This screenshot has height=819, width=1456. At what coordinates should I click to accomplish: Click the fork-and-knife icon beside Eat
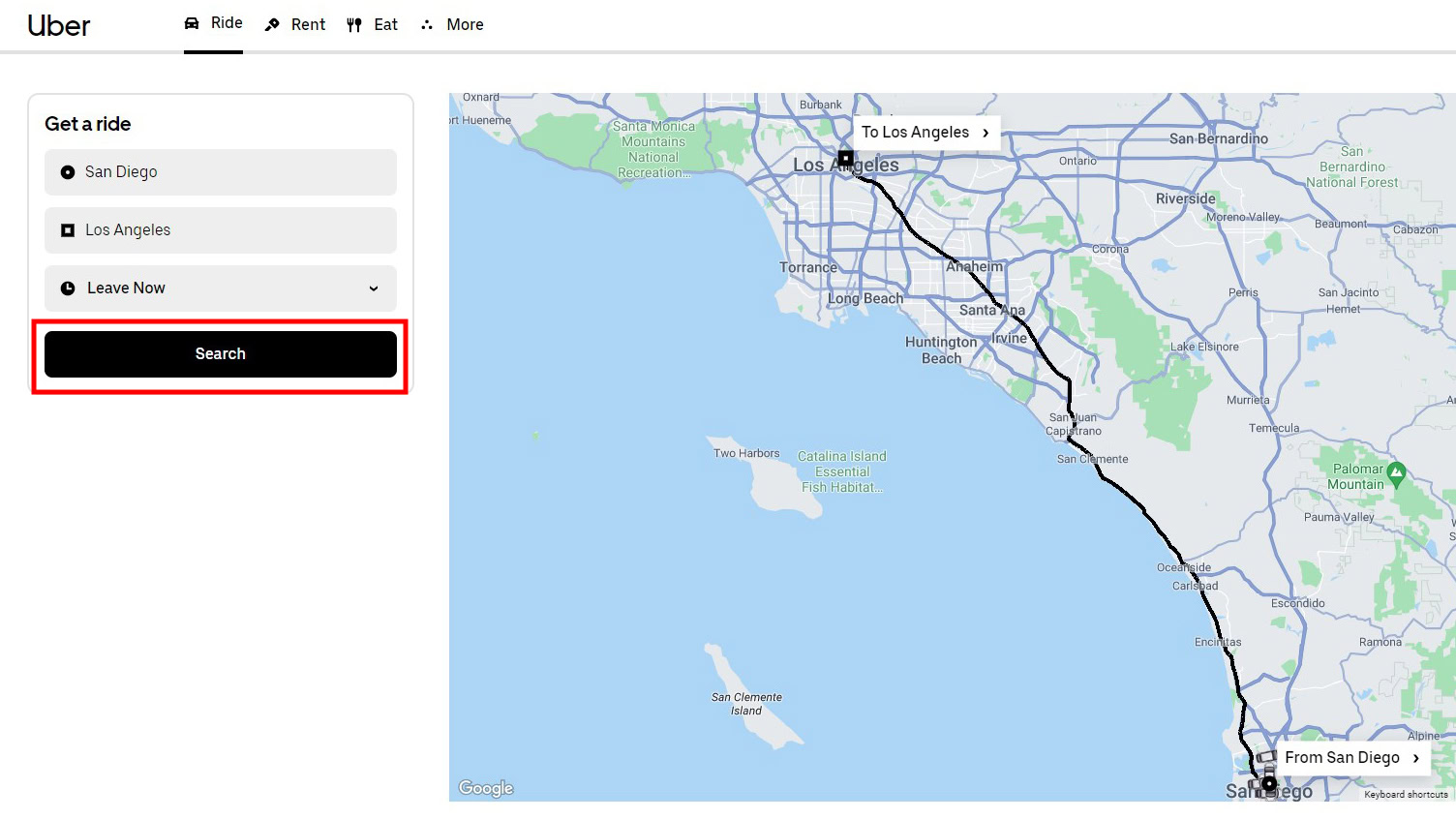[354, 25]
